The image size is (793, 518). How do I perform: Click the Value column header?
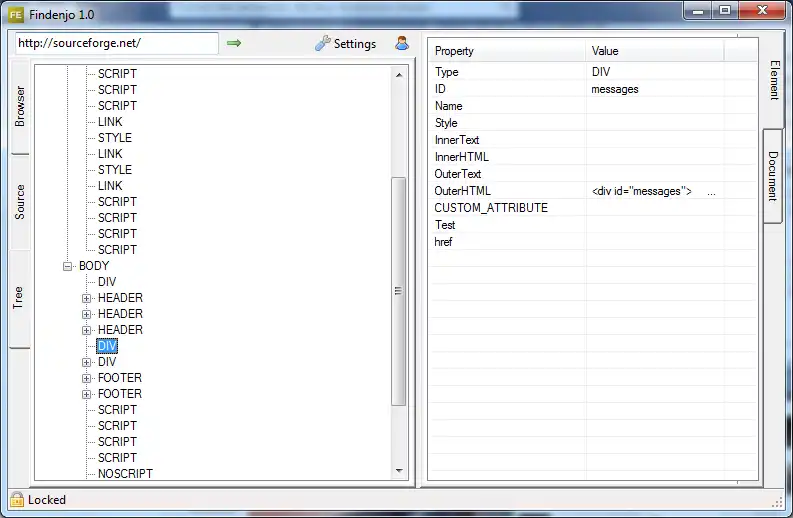[655, 51]
